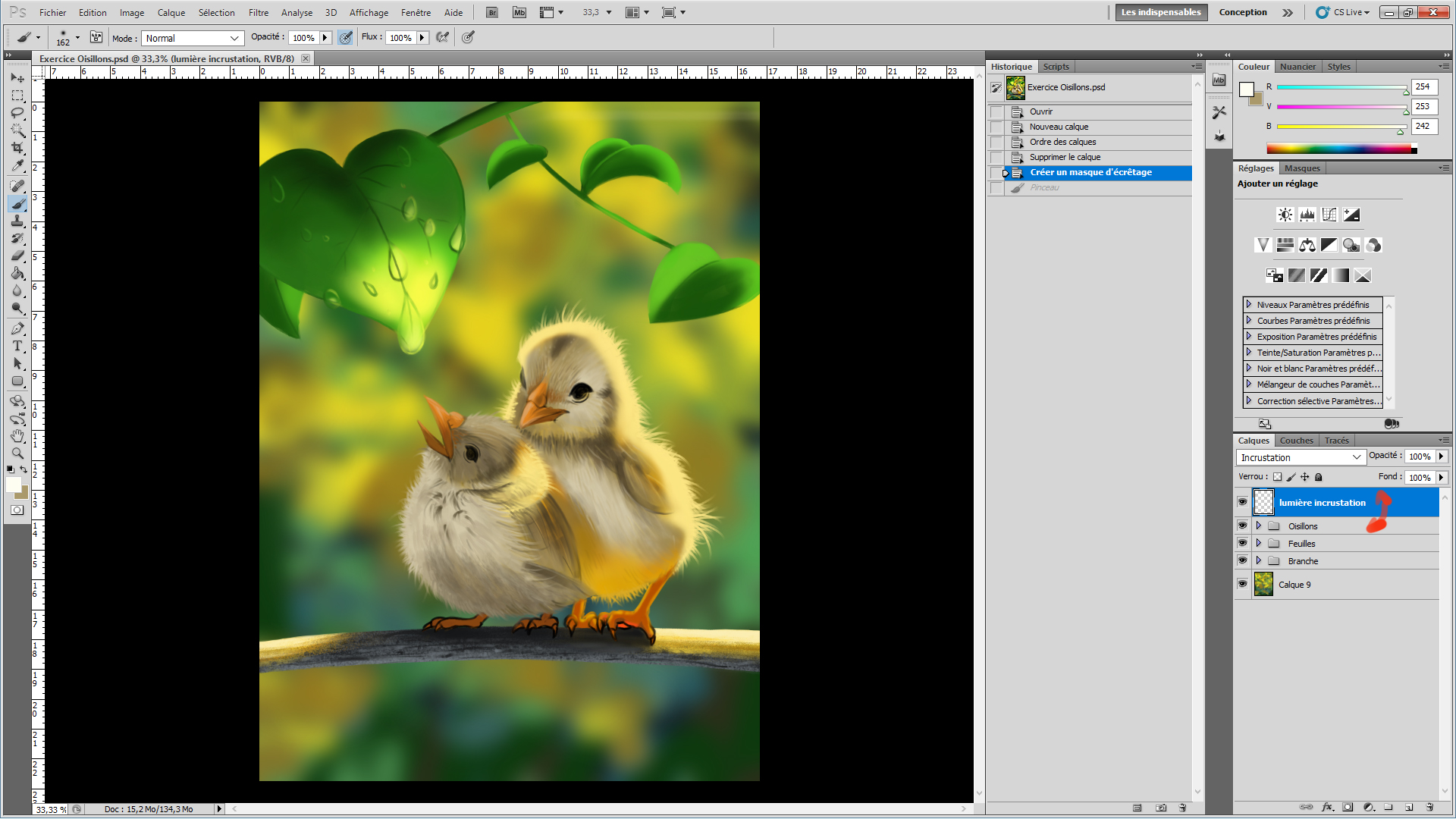Viewport: 1456px width, 819px height.
Task: Open the brush Mode Normal dropdown
Action: (x=193, y=38)
